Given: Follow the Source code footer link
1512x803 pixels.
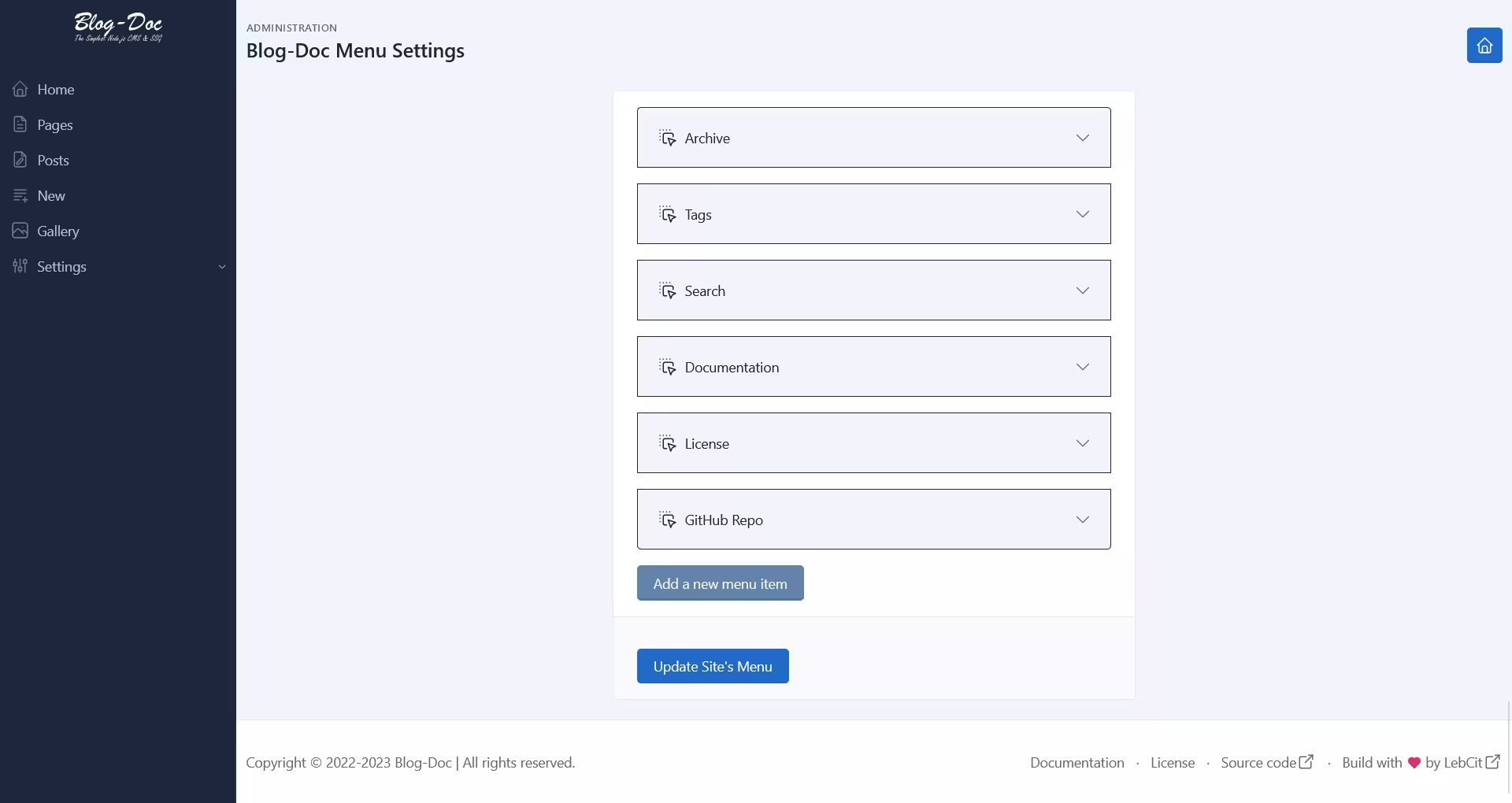Looking at the screenshot, I should 1266,762.
